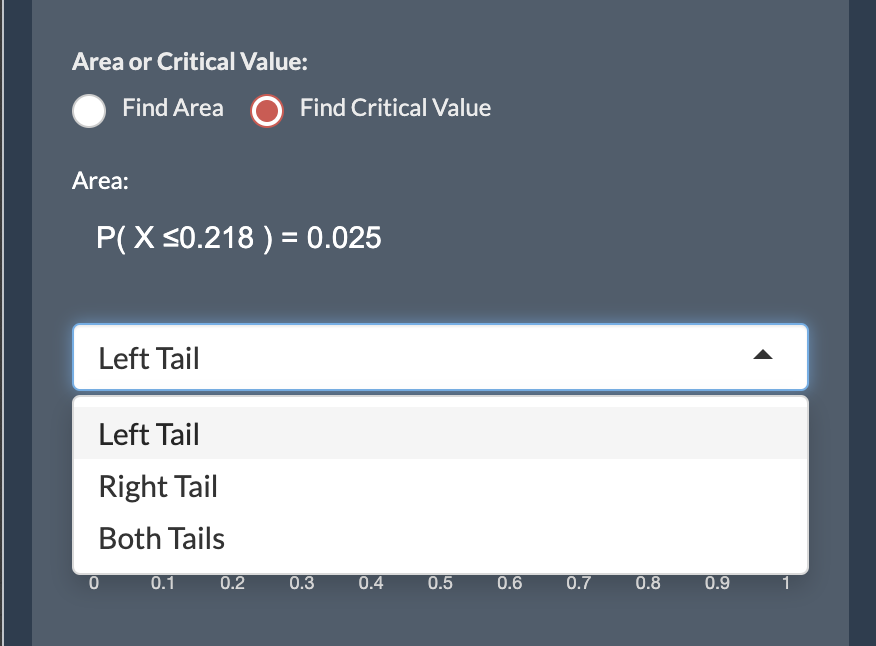The height and width of the screenshot is (646, 876).
Task: Click the 1 mark on the axis
Action: pos(786,583)
